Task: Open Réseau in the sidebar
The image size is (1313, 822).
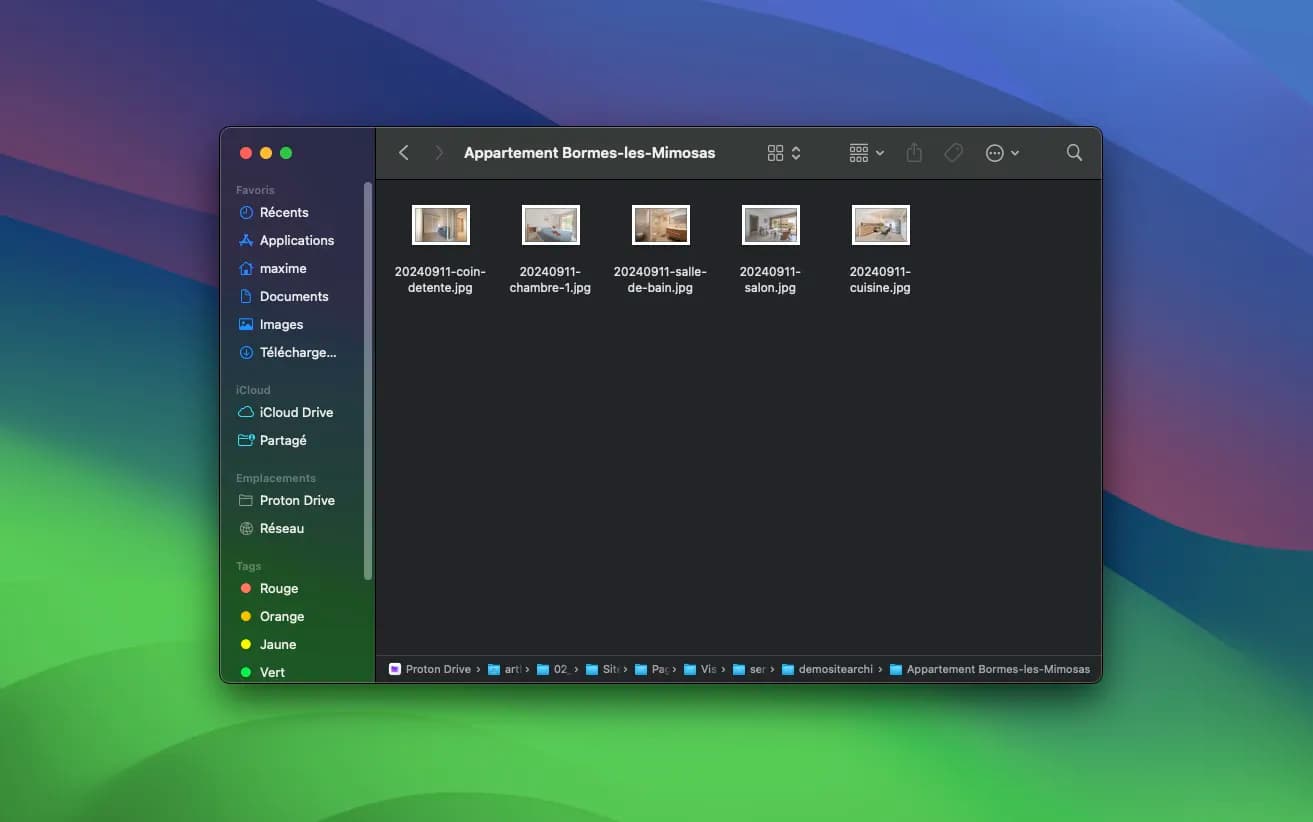Action: (x=281, y=528)
